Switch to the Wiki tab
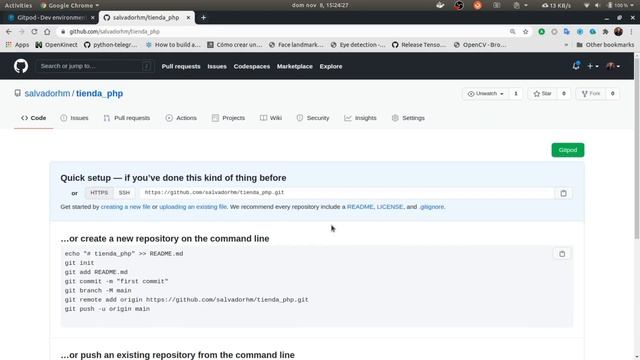Image resolution: width=640 pixels, height=360 pixels. [x=271, y=118]
